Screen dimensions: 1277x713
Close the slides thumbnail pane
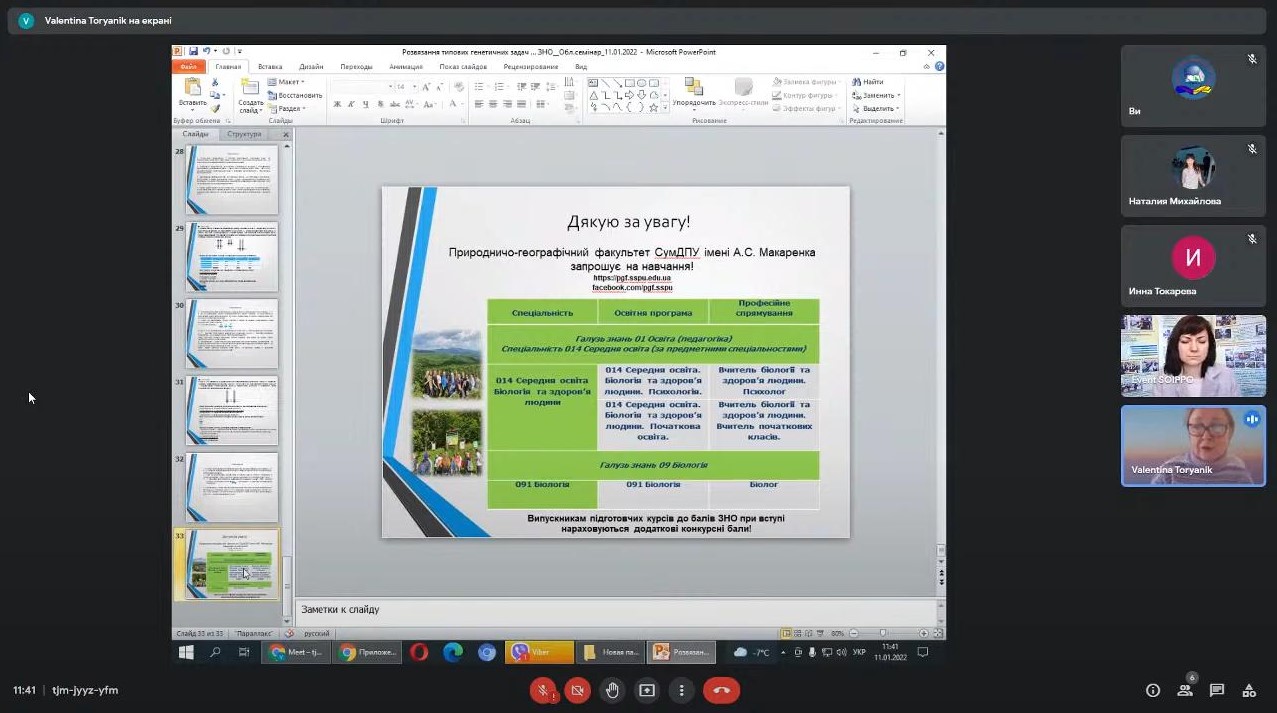[286, 134]
